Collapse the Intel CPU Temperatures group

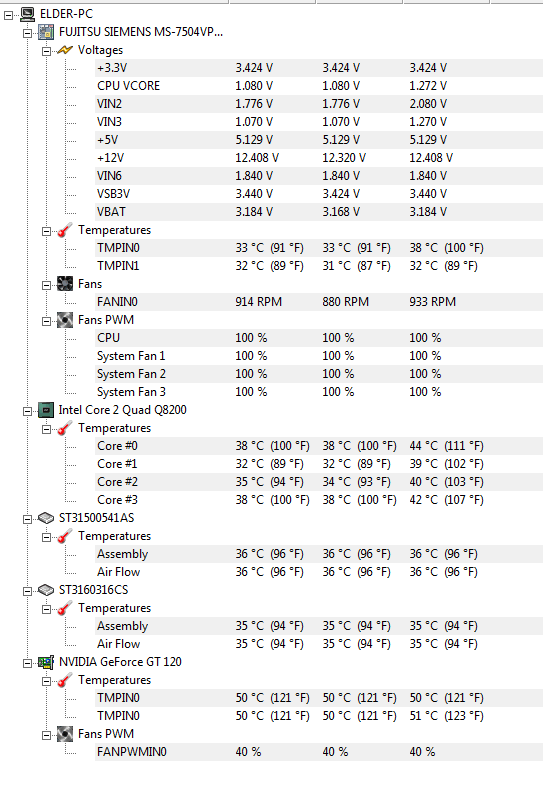[46, 429]
